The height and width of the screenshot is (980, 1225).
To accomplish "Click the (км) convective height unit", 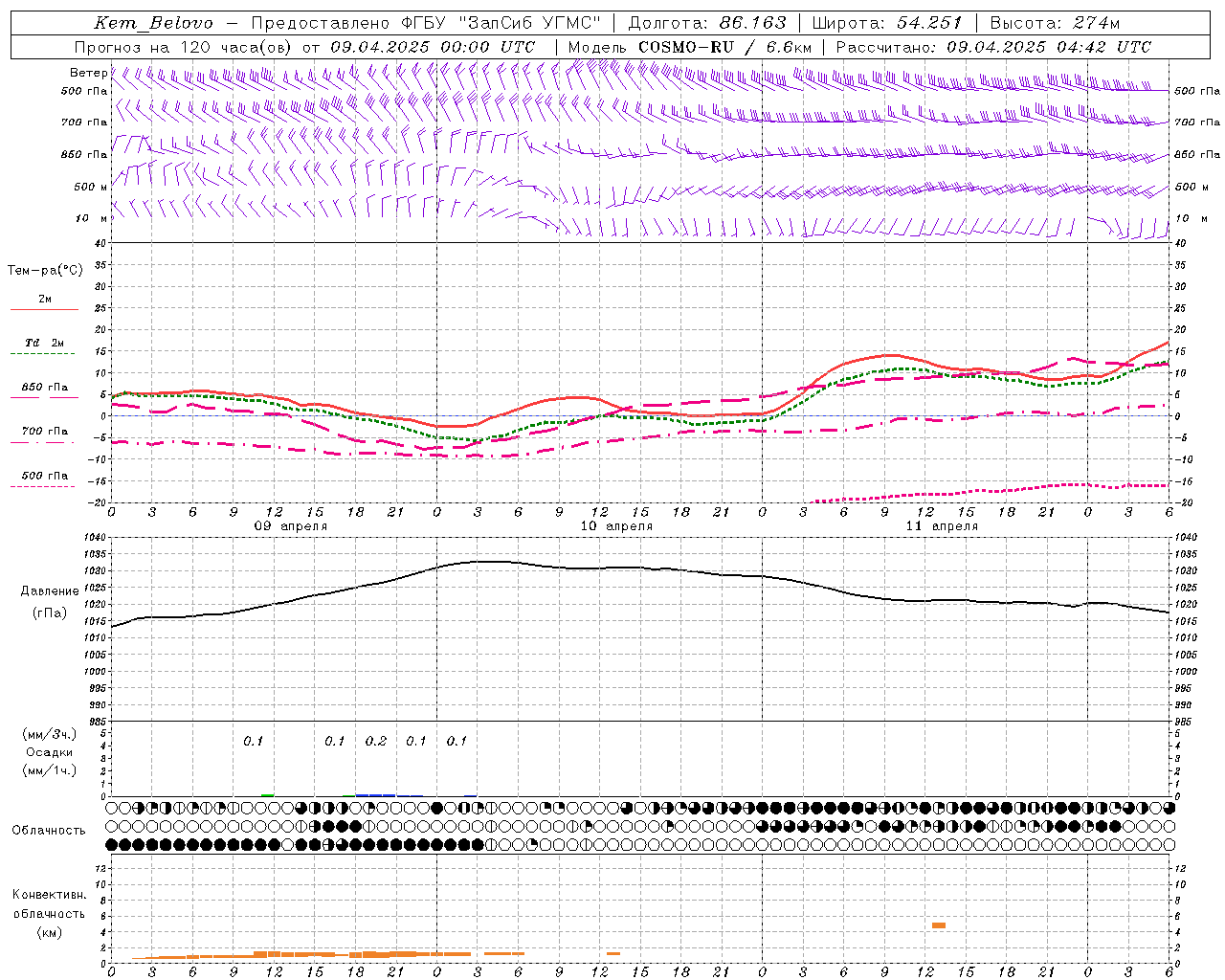I will (50, 931).
